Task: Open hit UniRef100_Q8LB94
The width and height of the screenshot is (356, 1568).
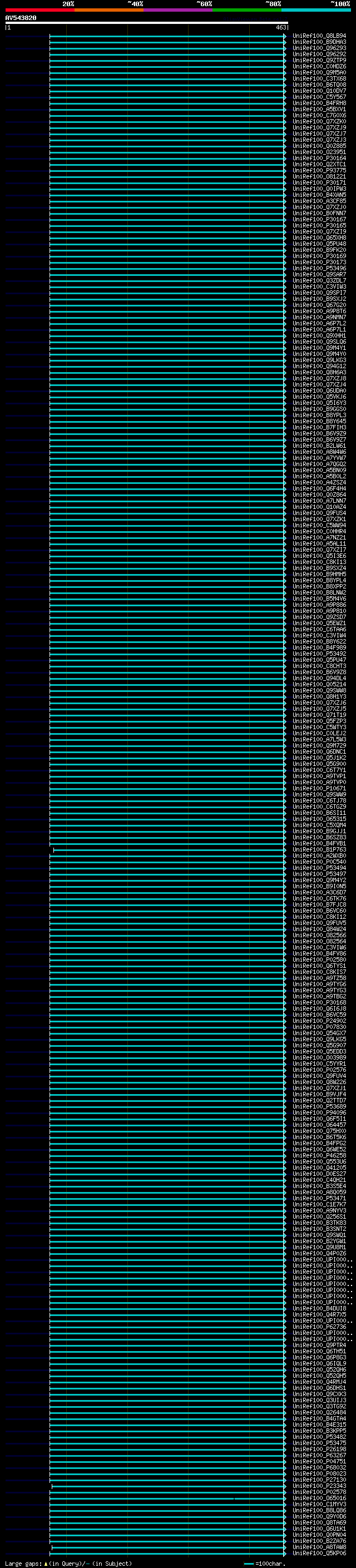Action: (x=319, y=36)
